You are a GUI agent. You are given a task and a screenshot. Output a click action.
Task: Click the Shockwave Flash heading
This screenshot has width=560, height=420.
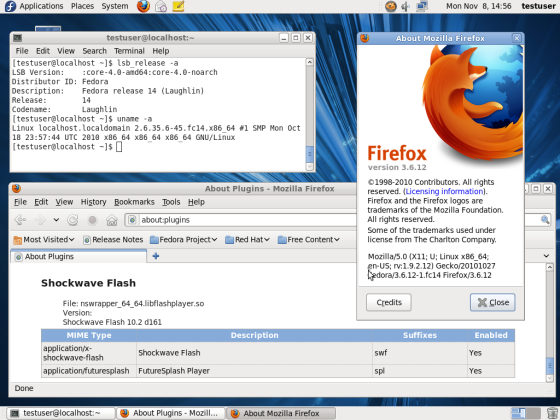tap(88, 283)
